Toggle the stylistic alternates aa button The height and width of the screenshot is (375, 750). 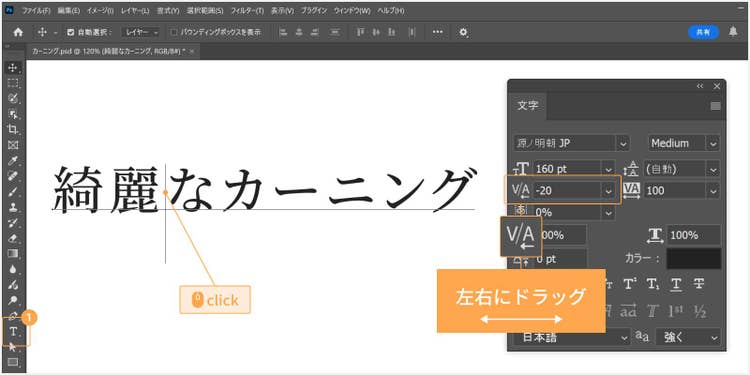coord(628,312)
